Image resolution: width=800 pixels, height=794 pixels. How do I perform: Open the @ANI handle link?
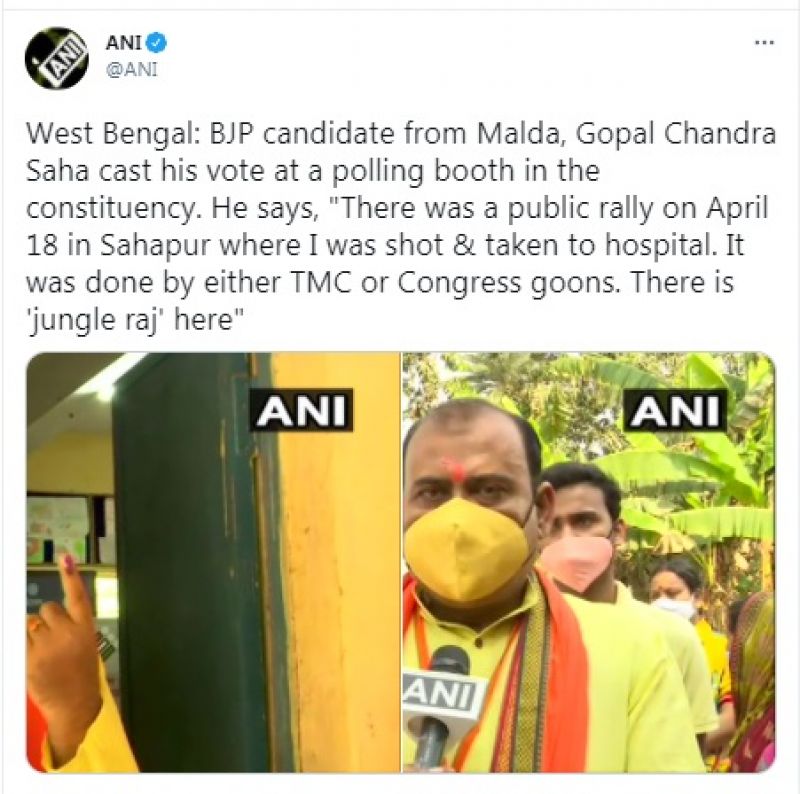click(132, 69)
